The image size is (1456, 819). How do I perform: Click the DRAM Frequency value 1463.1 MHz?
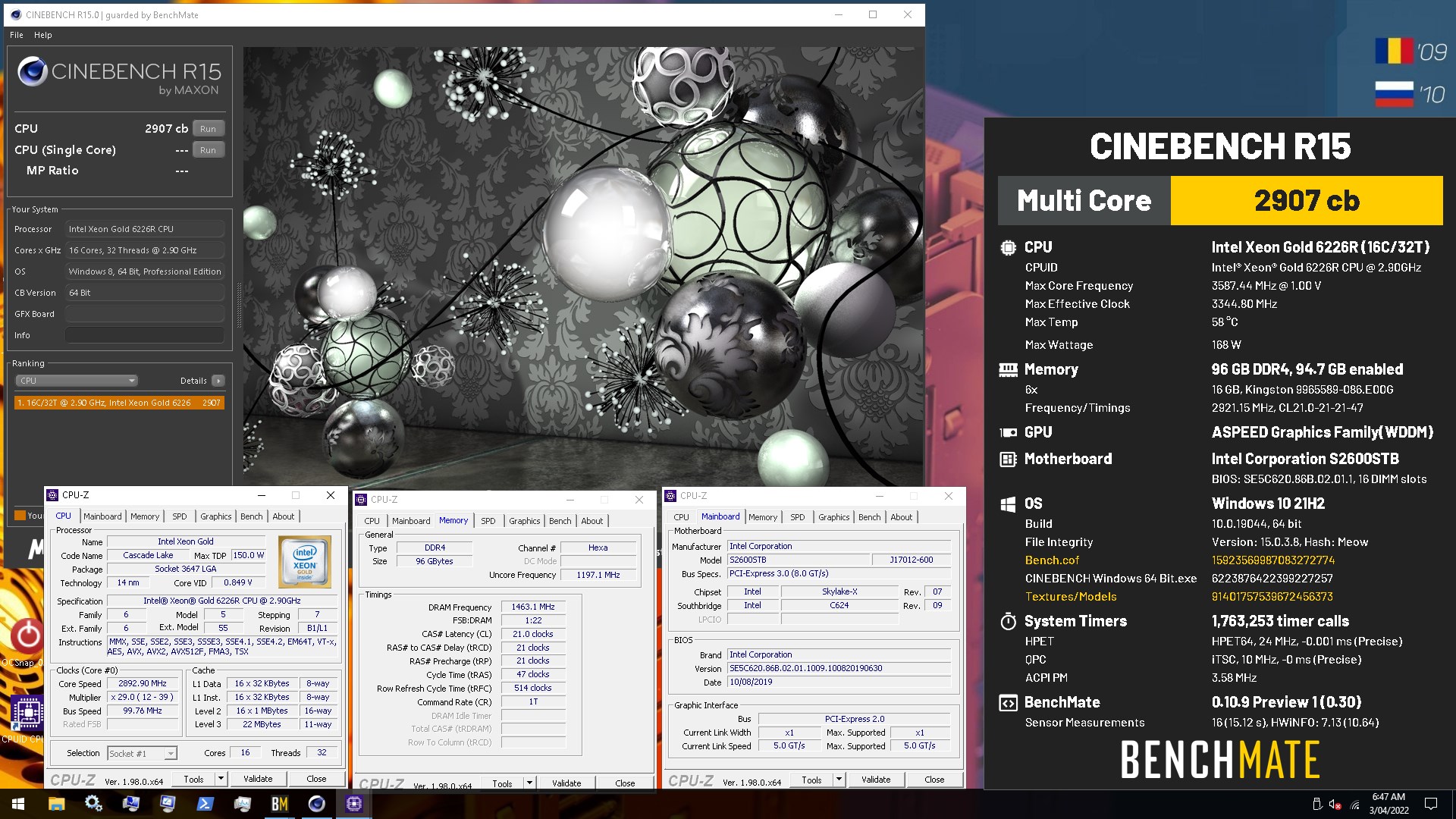pyautogui.click(x=533, y=607)
